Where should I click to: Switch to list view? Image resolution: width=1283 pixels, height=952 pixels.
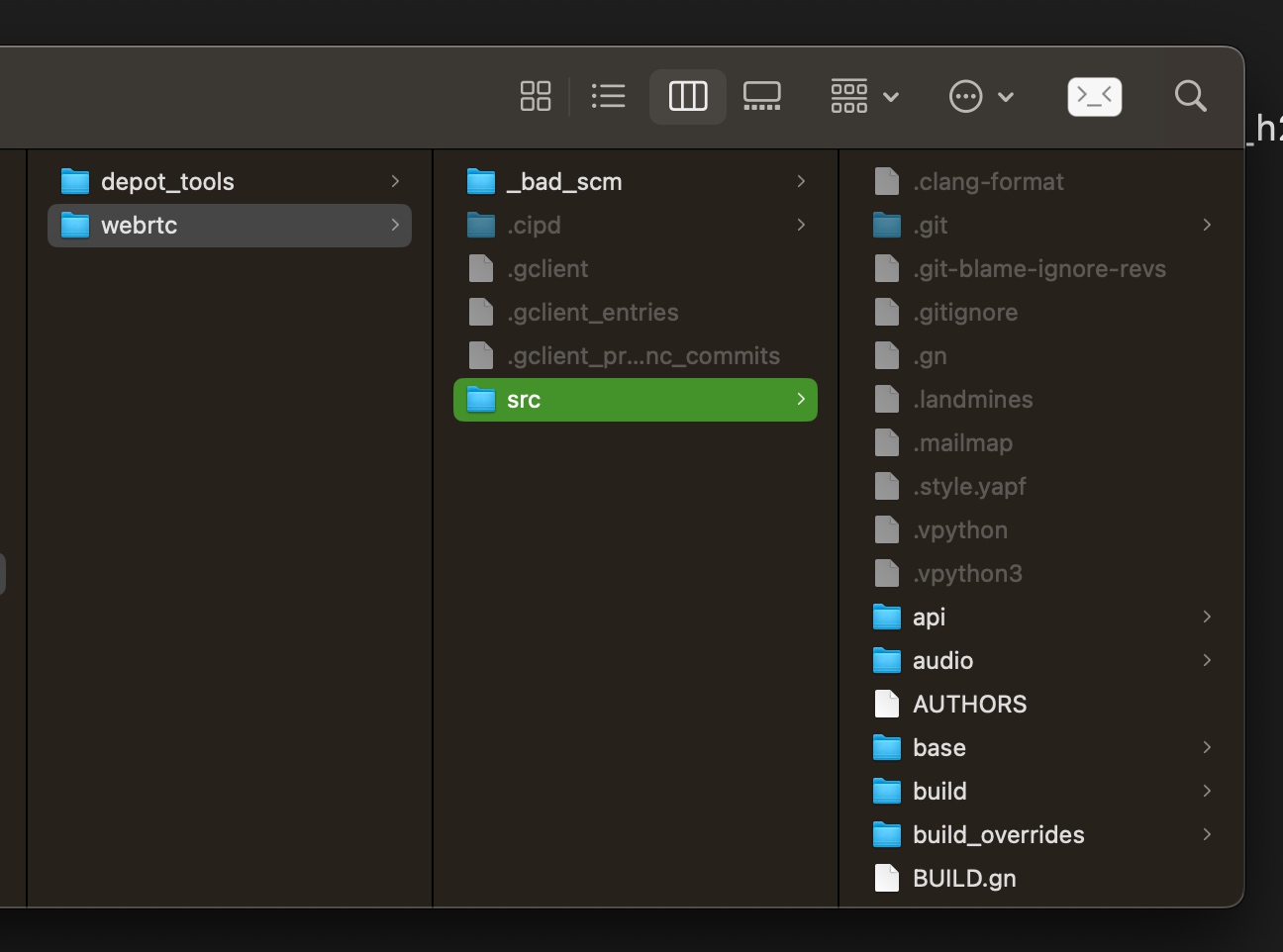pos(608,96)
